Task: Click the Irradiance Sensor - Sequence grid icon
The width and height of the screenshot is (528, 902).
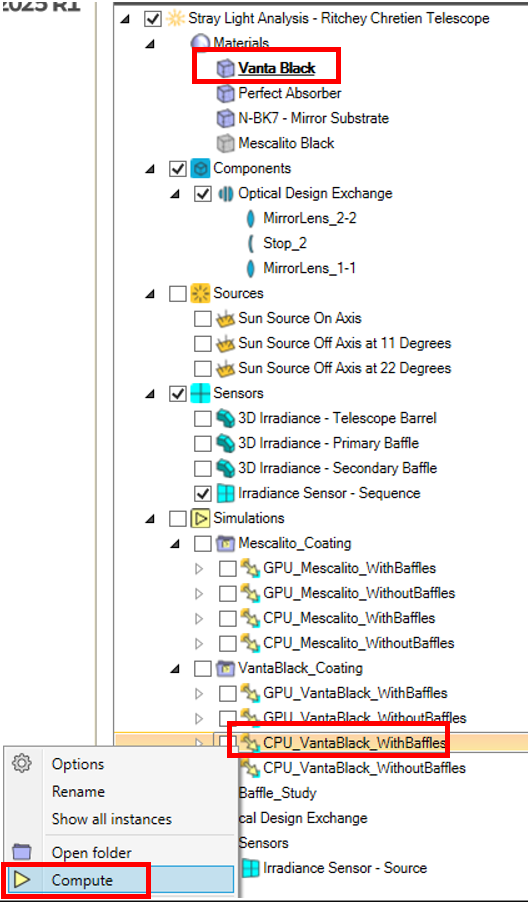Action: [x=225, y=494]
